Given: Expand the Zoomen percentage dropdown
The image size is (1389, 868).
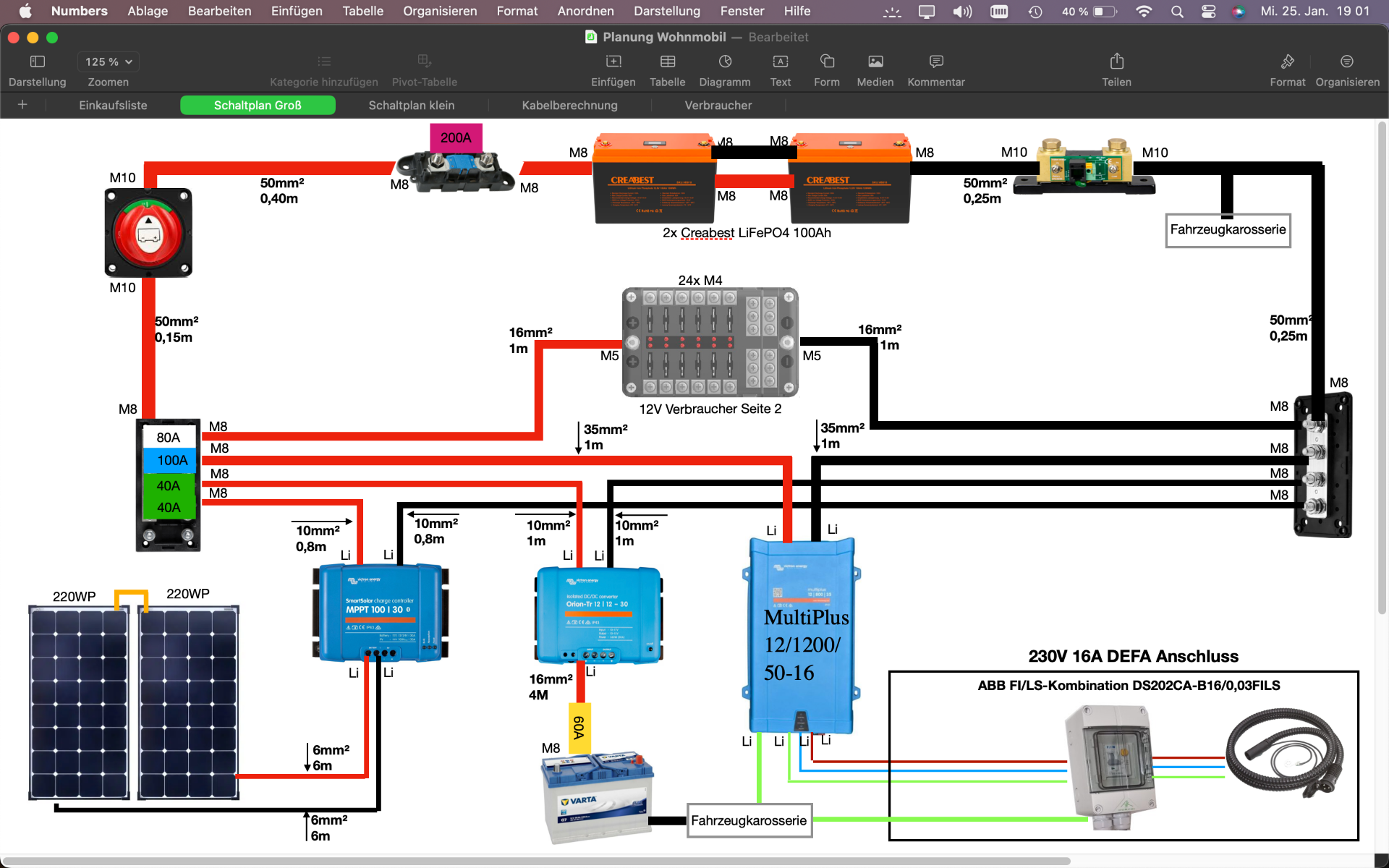Looking at the screenshot, I should [110, 62].
